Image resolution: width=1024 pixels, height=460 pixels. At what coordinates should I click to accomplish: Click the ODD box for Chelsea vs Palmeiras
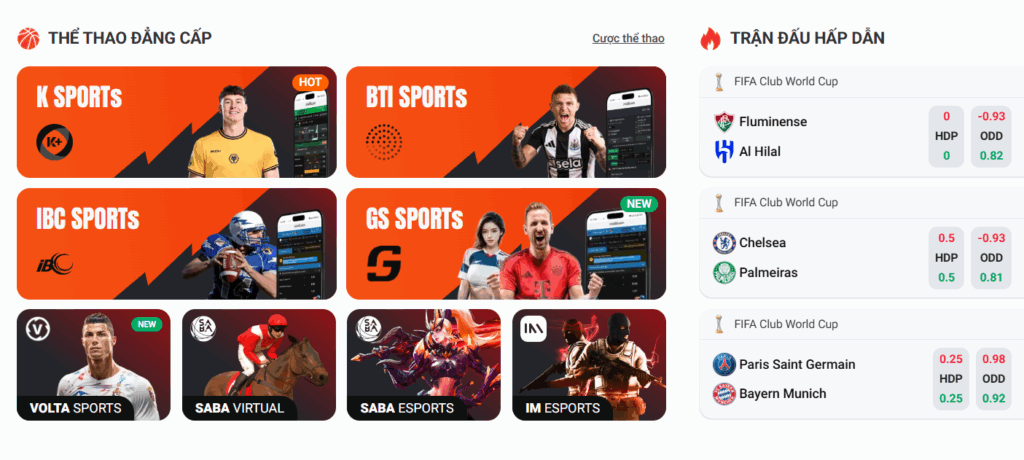click(991, 258)
